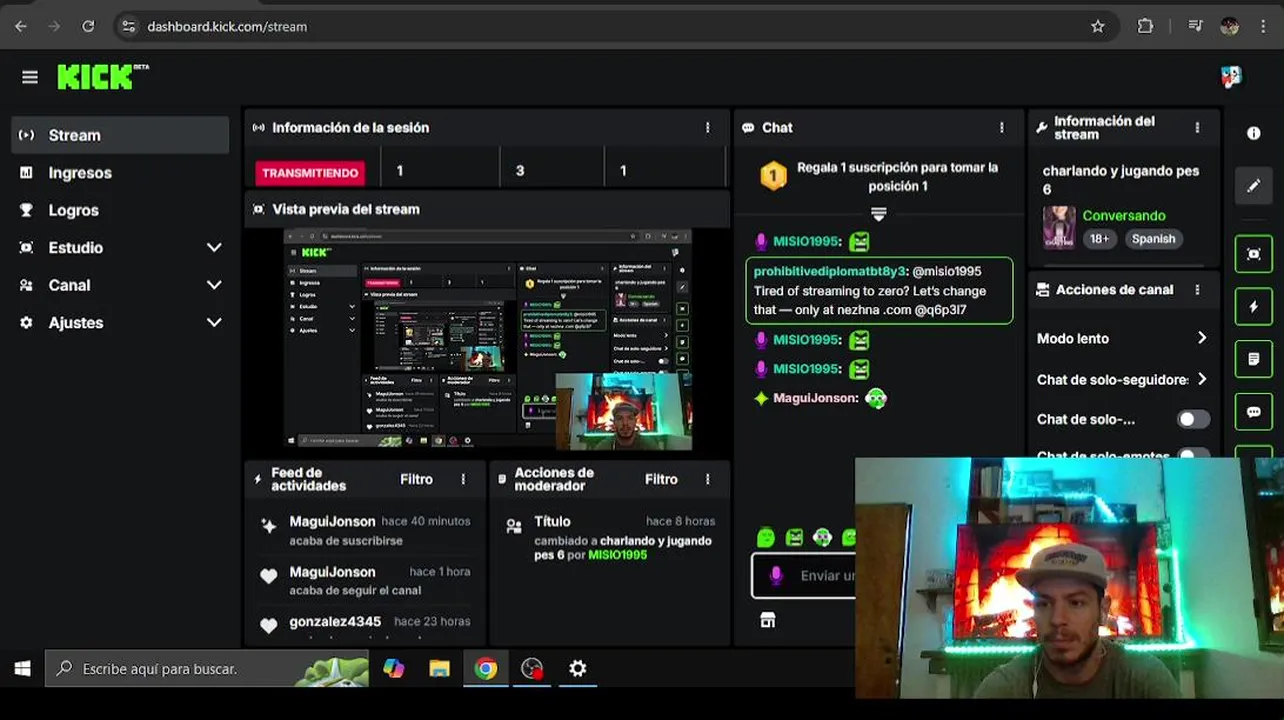Click Filtro in Feed de actividades

coord(417,480)
